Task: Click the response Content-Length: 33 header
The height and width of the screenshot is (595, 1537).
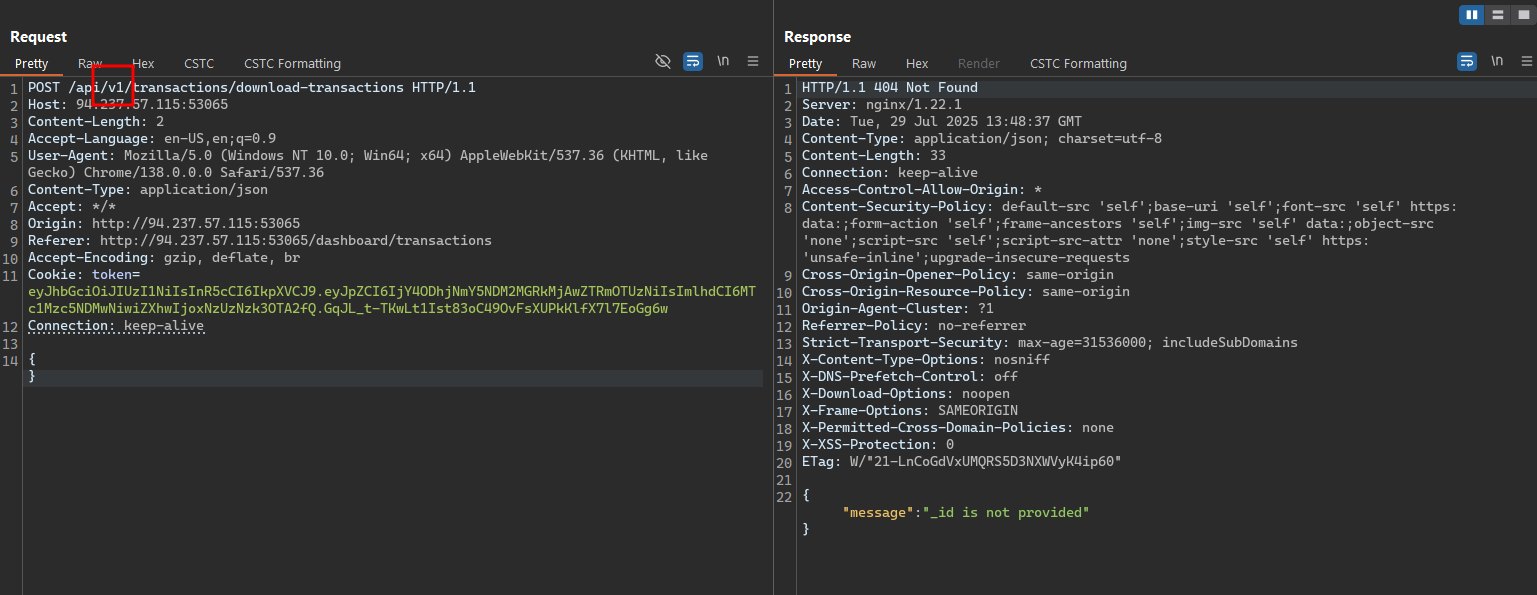Action: point(874,155)
